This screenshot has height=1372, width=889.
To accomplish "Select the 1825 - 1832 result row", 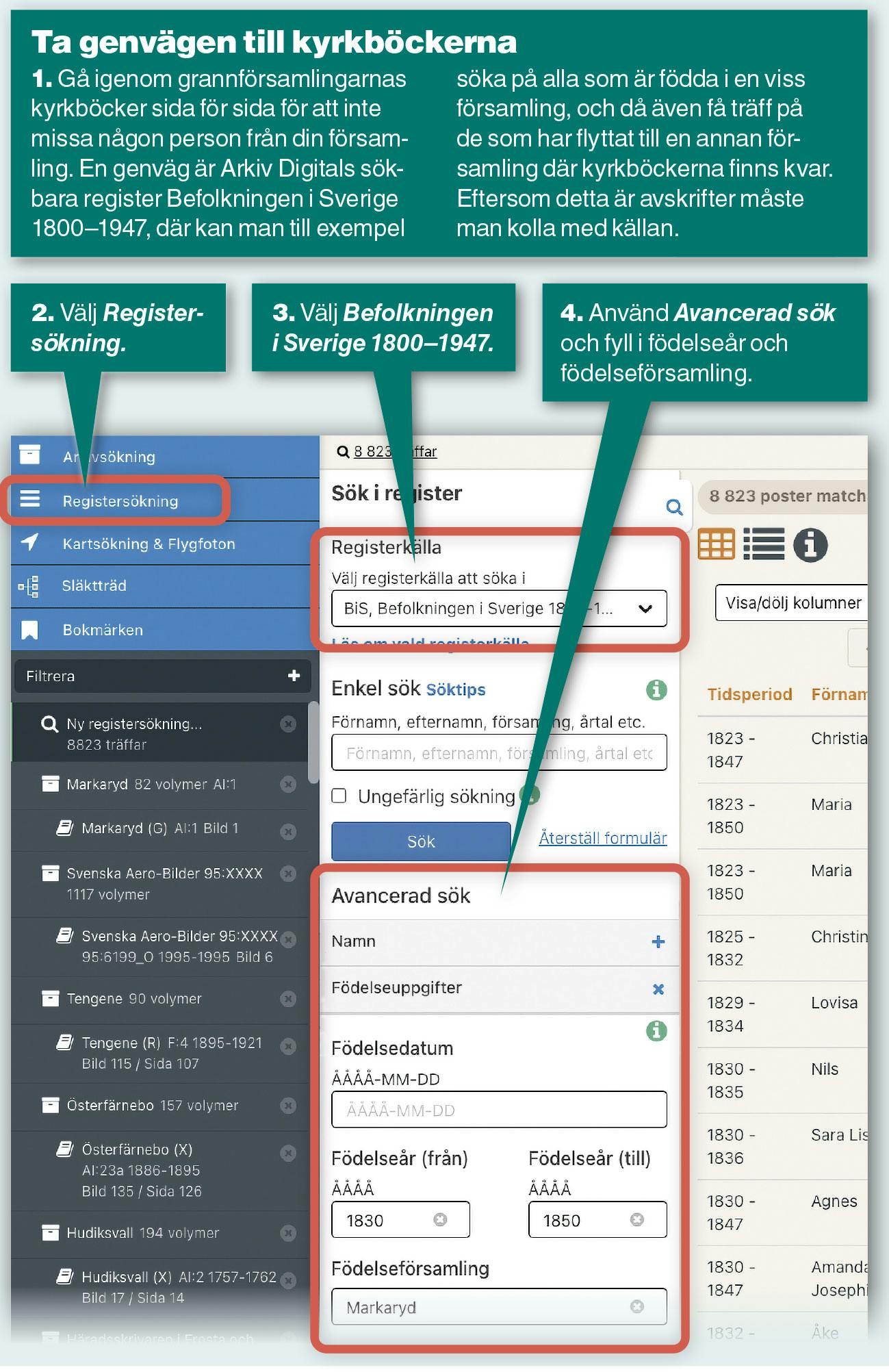I will (783, 948).
